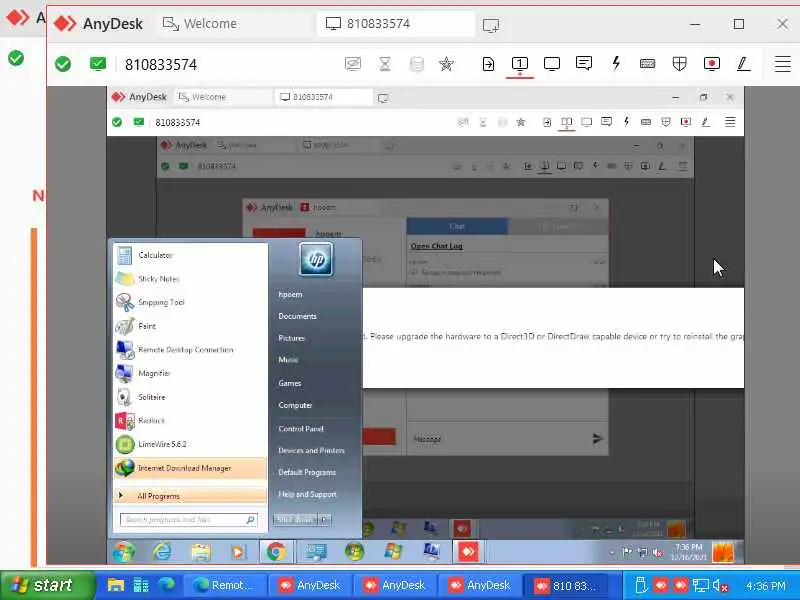Image resolution: width=800 pixels, height=600 pixels.
Task: Click the Search programs and files box
Action: click(x=188, y=520)
